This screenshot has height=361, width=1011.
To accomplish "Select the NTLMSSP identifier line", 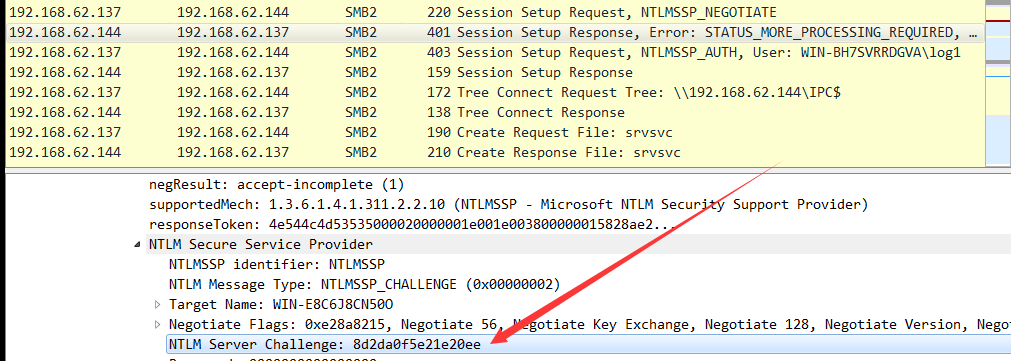I will 276,264.
